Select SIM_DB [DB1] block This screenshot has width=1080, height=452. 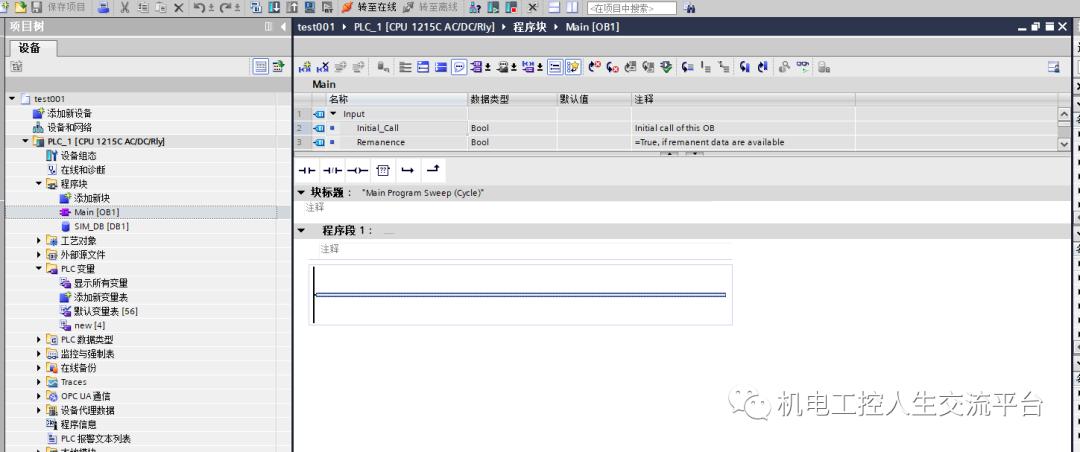[x=101, y=226]
